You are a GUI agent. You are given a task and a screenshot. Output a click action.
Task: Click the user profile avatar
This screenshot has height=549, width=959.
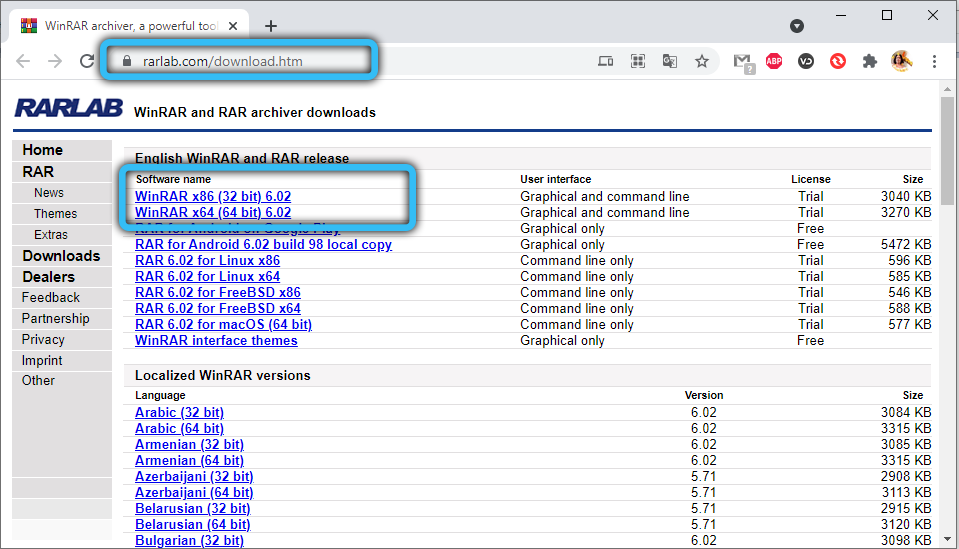click(901, 61)
